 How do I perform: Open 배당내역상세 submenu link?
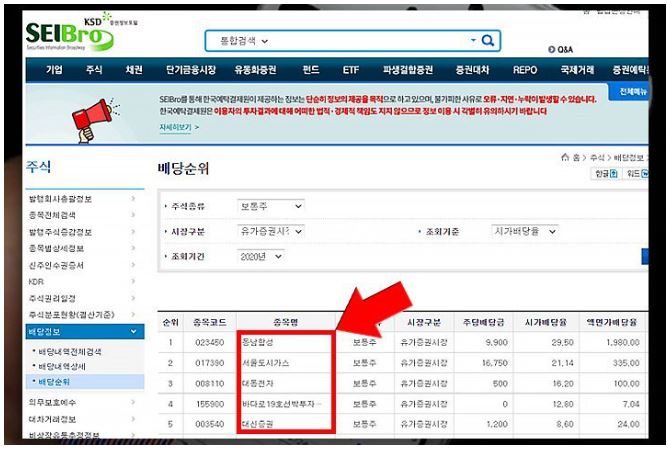point(62,366)
